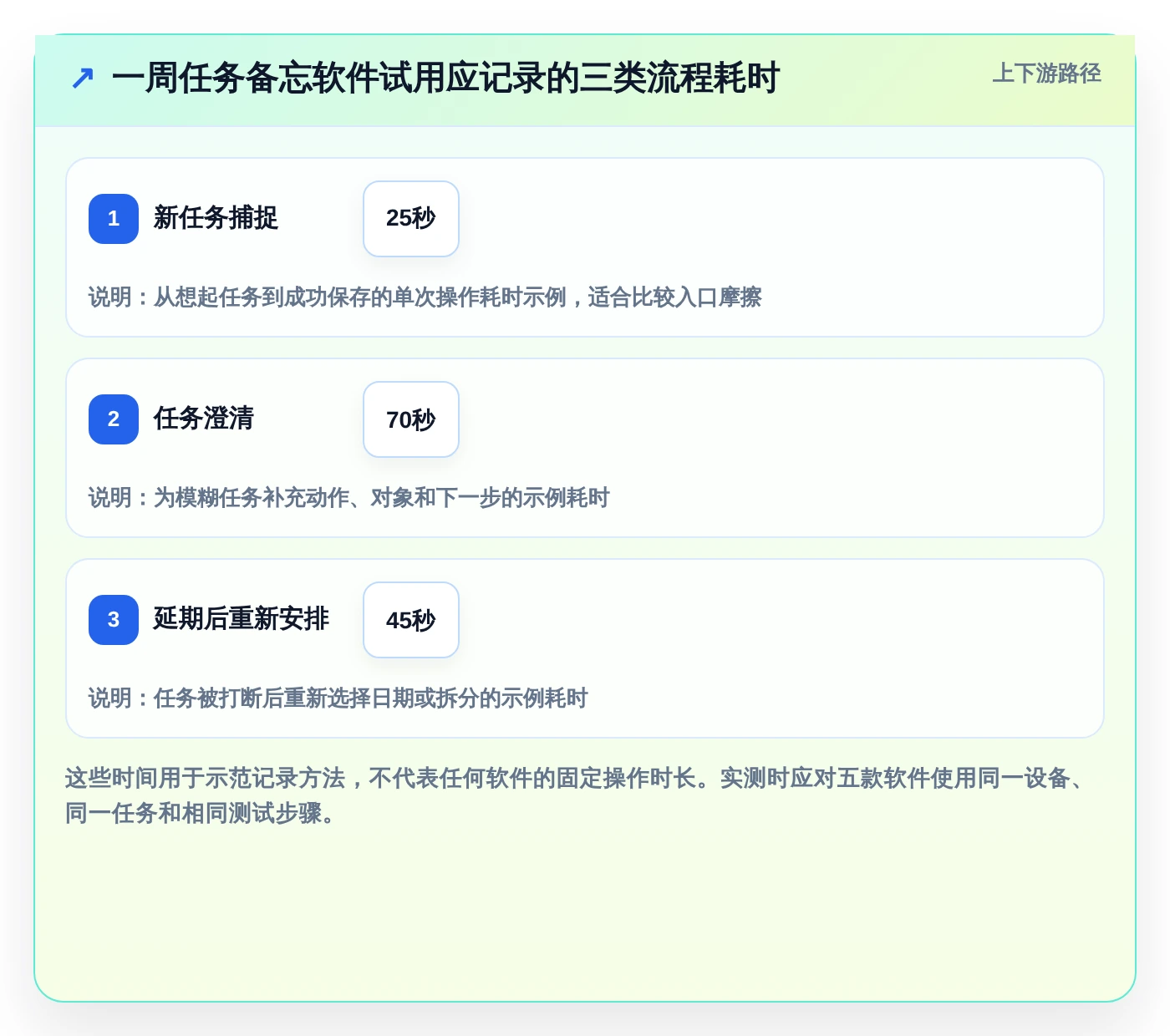Screen dimensions: 1170x1036
Task: Click the 45秒 duration chip
Action: [411, 620]
